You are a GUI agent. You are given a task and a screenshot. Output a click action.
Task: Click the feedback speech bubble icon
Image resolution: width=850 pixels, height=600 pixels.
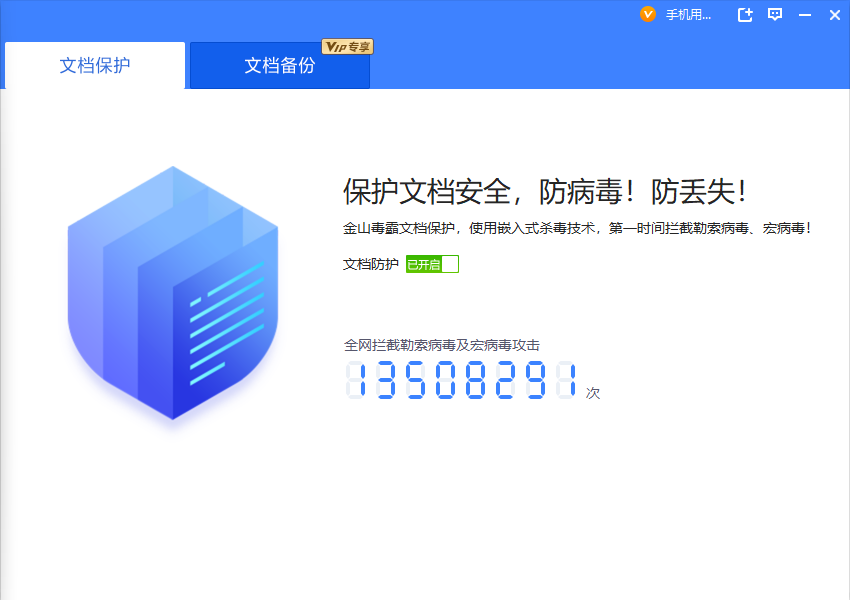(775, 14)
